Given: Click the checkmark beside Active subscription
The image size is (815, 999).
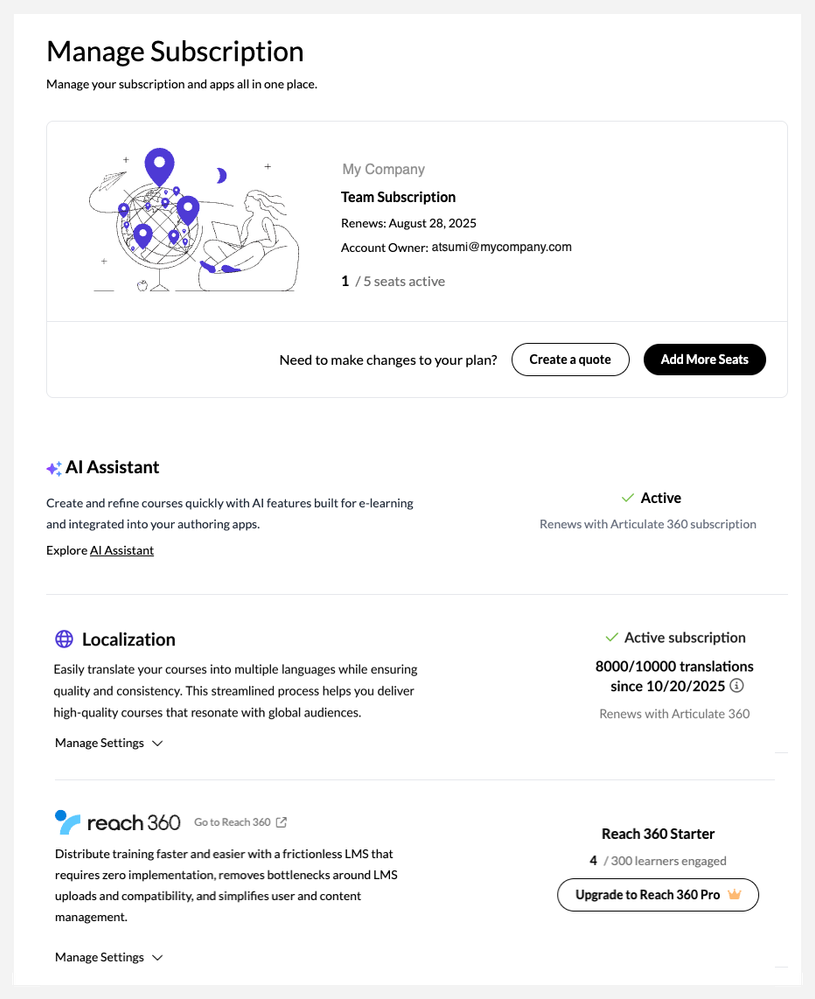Looking at the screenshot, I should 612,637.
